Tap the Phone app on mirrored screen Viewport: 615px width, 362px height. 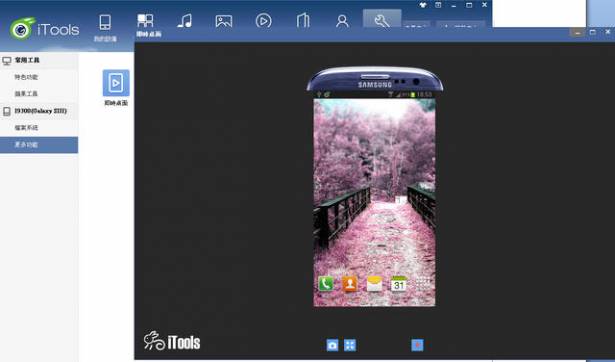click(326, 284)
